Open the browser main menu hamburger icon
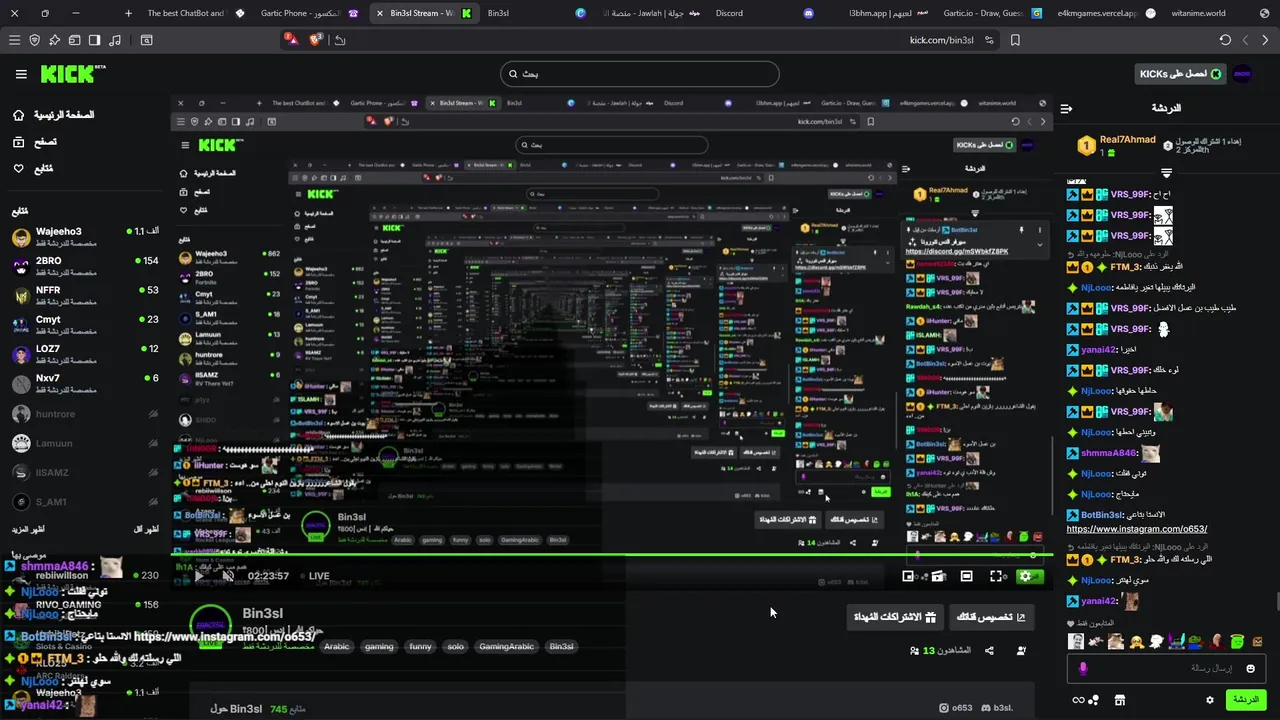Image resolution: width=1280 pixels, height=720 pixels. (14, 40)
